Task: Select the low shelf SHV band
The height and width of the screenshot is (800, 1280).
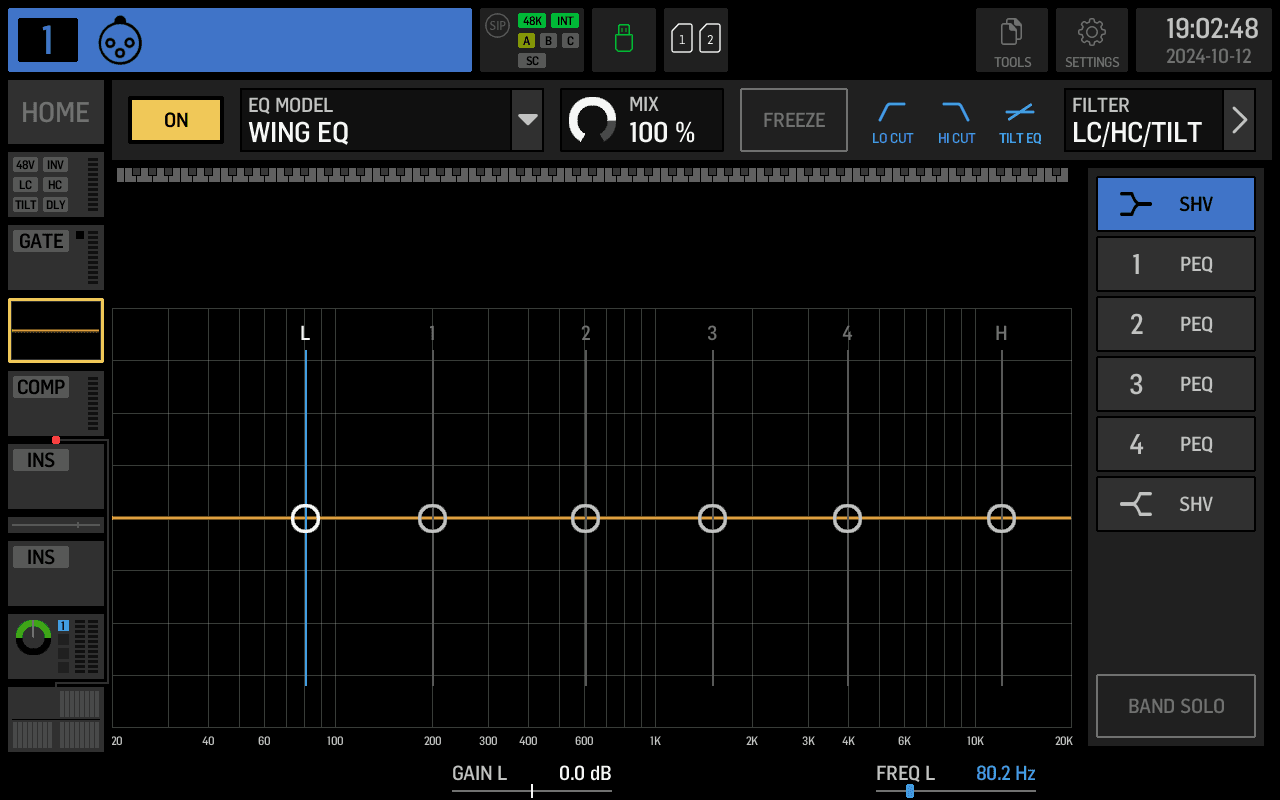Action: pos(1176,204)
